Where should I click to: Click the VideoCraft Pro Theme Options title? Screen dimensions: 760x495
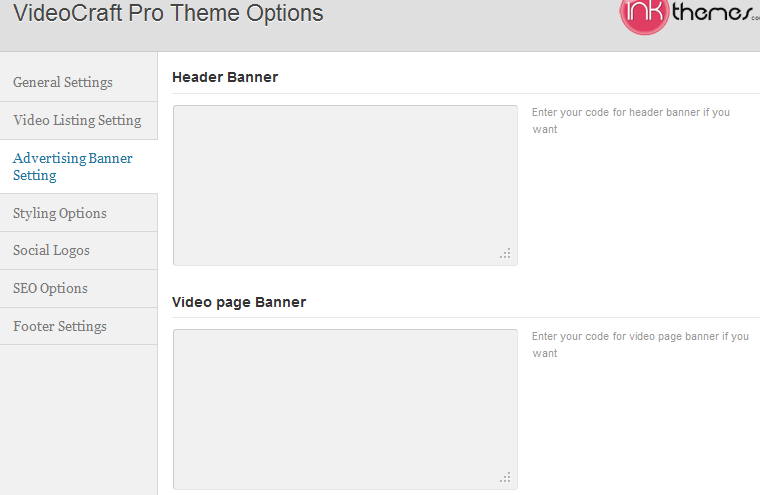tap(168, 13)
